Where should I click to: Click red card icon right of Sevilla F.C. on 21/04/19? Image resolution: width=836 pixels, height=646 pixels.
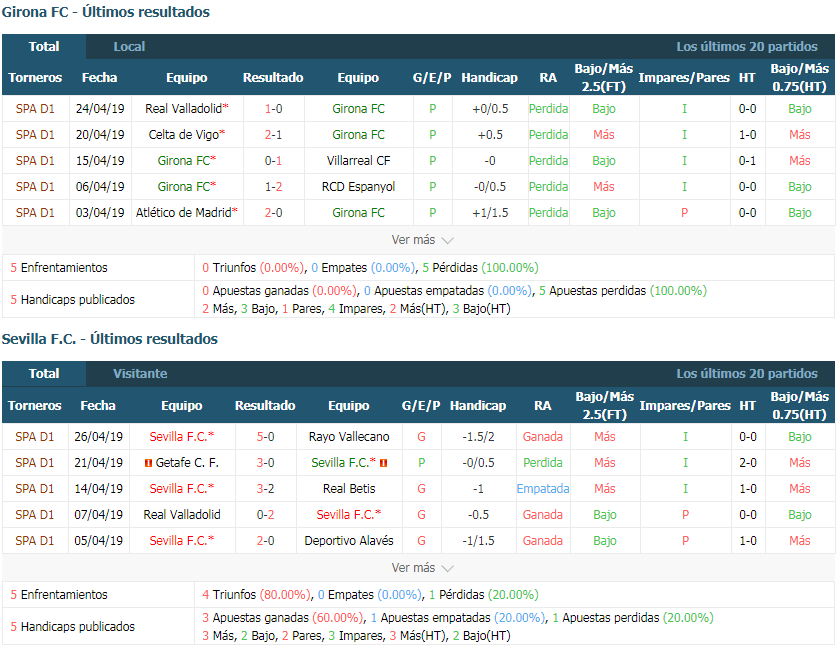click(x=383, y=463)
